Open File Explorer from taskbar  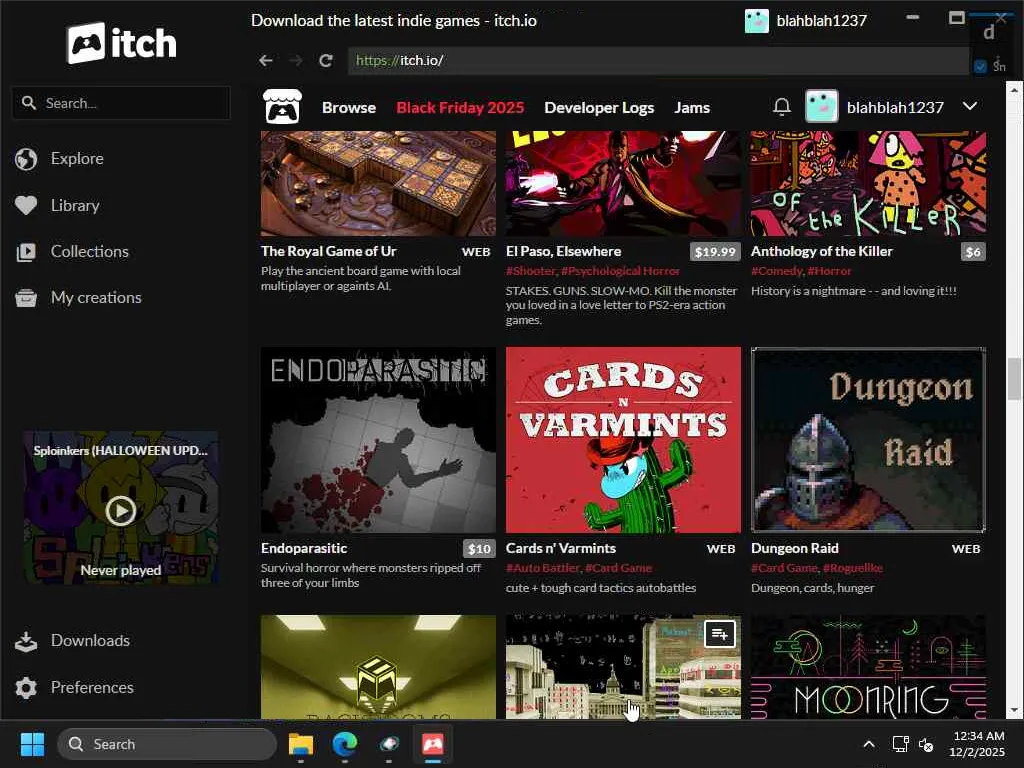point(301,744)
